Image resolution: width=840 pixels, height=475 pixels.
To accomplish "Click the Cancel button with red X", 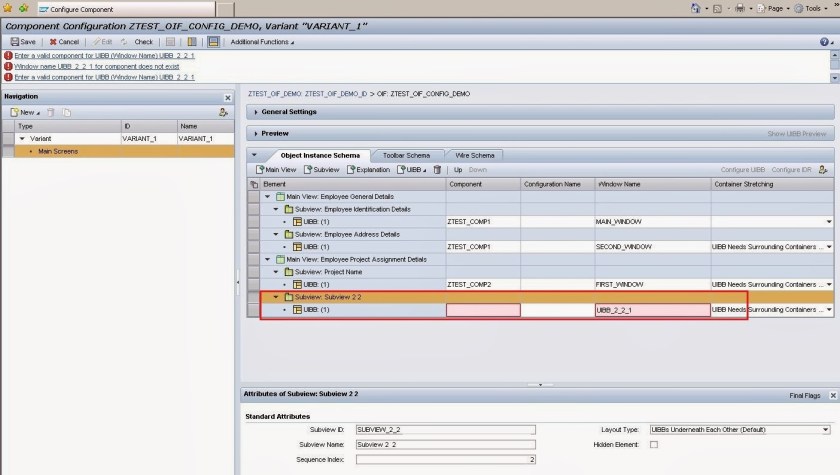I will pyautogui.click(x=64, y=42).
